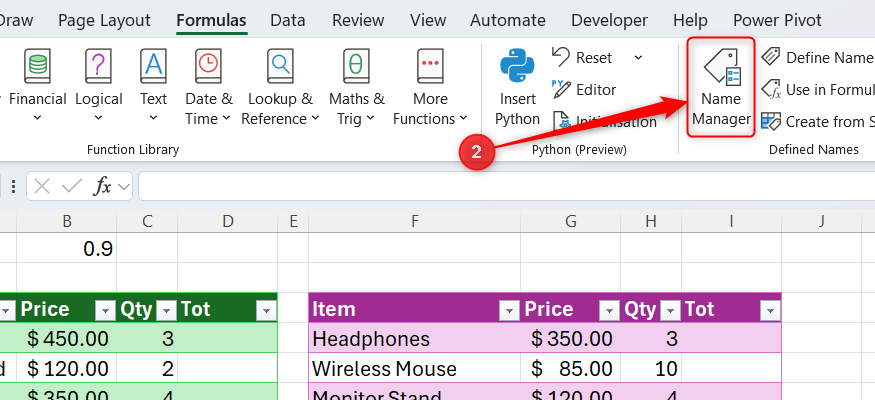Viewport: 875px width, 400px height.
Task: Click the Insert Function fx icon
Action: tap(103, 186)
